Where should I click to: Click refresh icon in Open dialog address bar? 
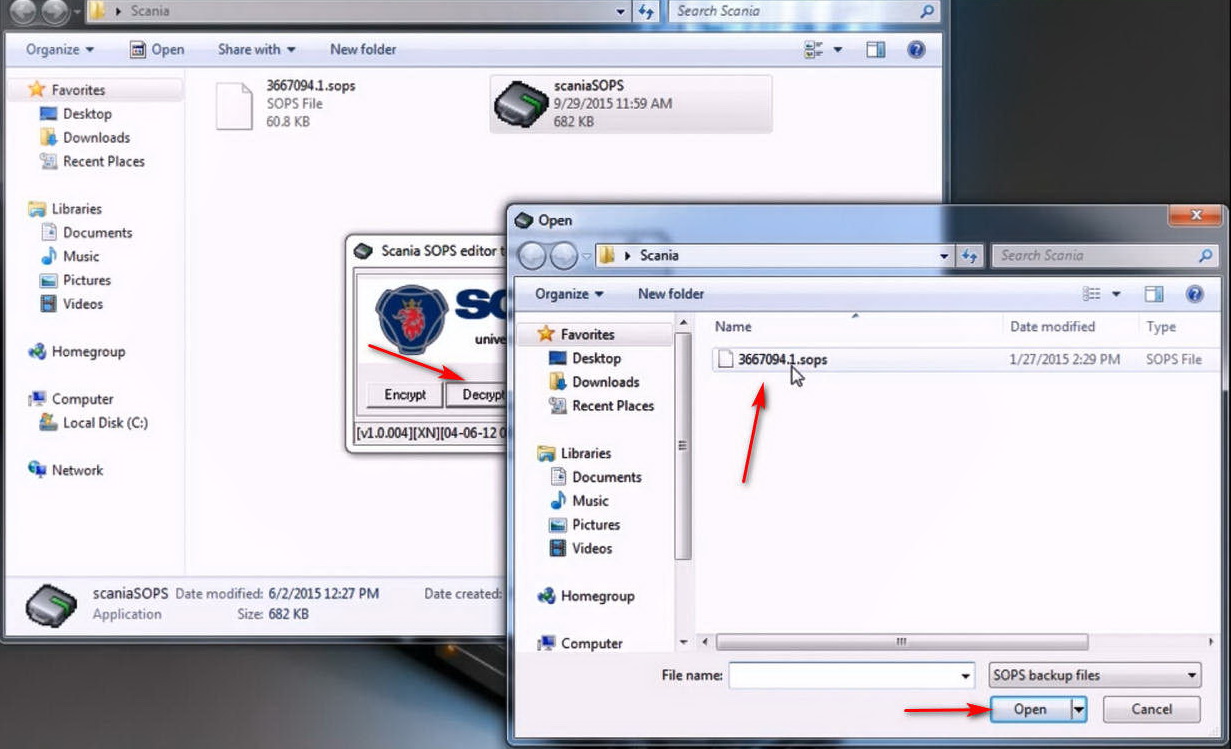[x=969, y=256]
